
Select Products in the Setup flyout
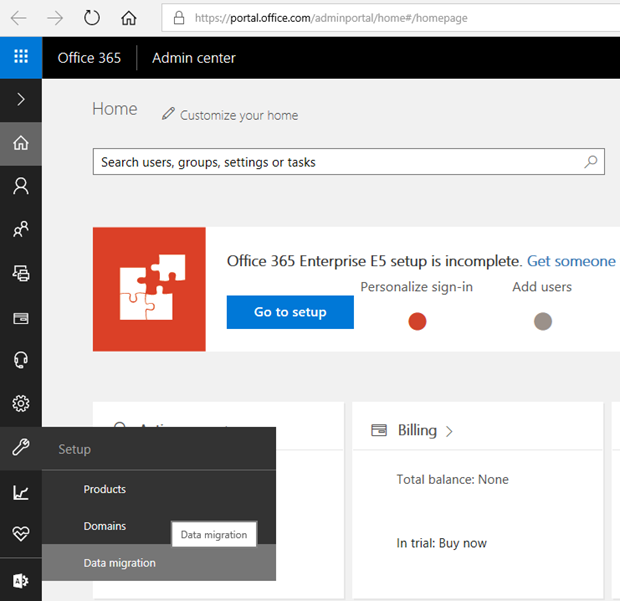104,489
